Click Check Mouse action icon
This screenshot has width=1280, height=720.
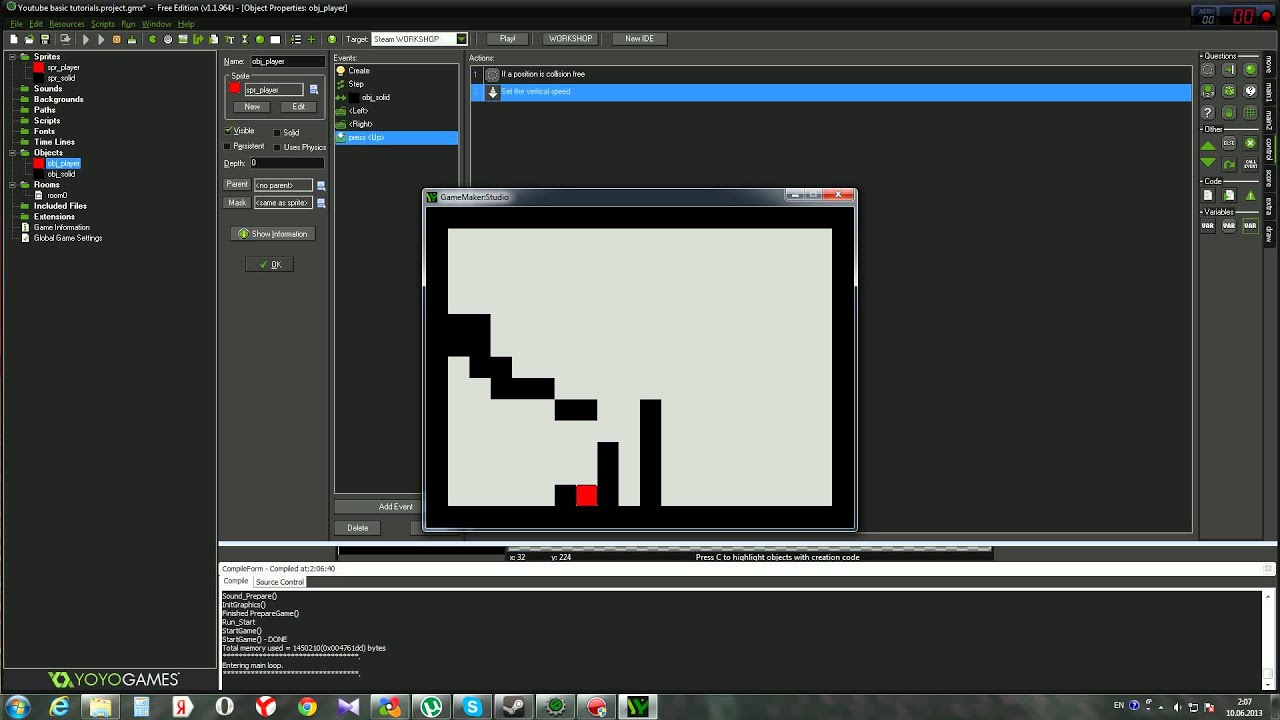(1229, 112)
